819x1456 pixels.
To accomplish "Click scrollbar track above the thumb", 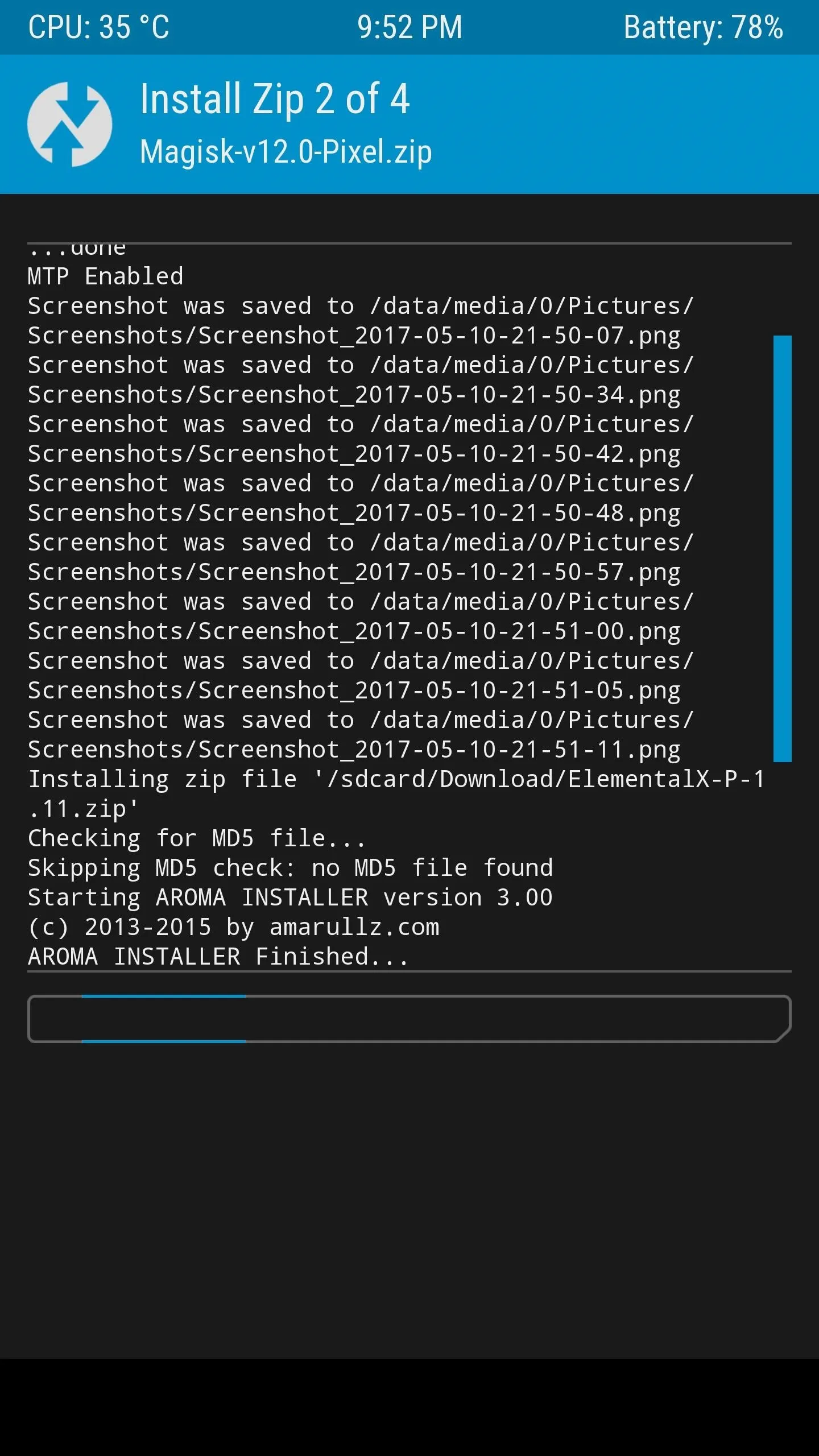I will (x=783, y=290).
